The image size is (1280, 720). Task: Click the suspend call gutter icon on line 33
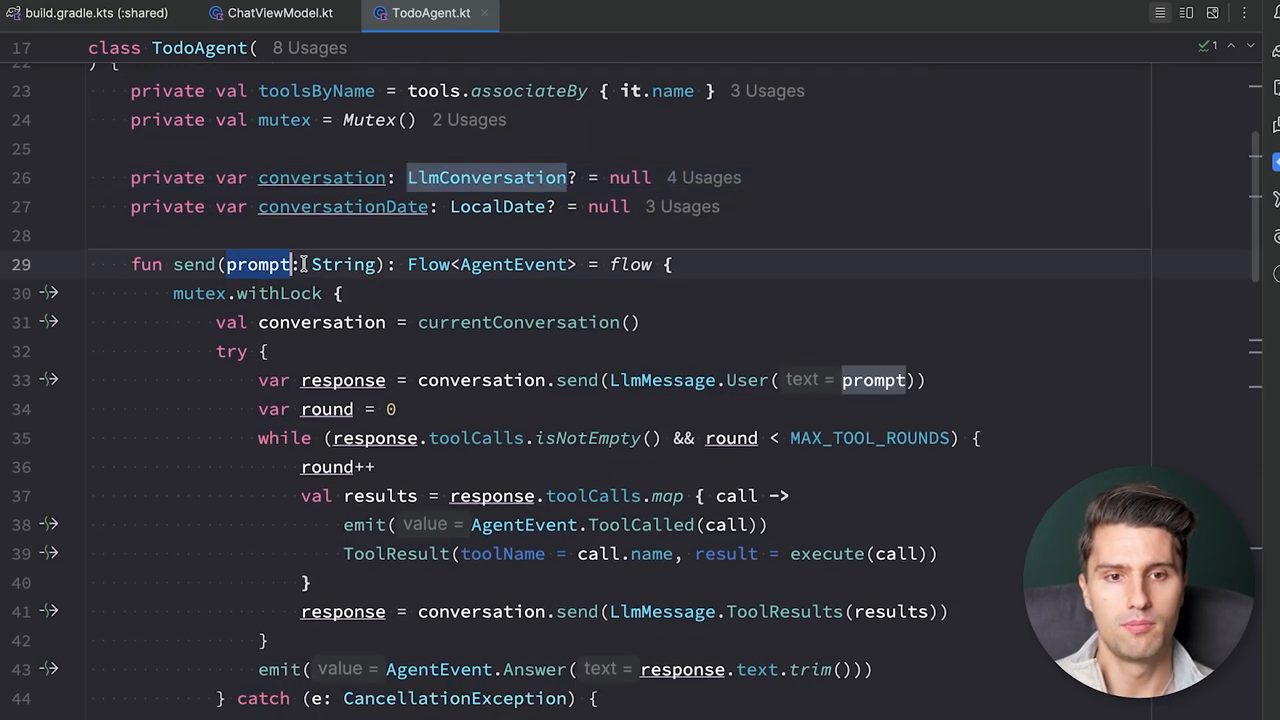click(49, 380)
